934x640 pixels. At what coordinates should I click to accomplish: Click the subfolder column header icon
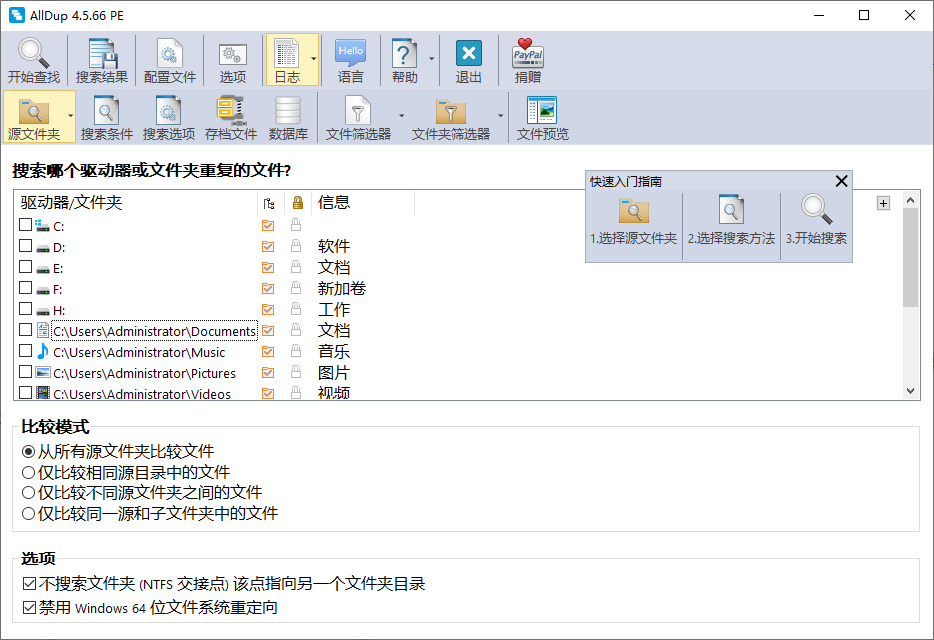(x=269, y=204)
